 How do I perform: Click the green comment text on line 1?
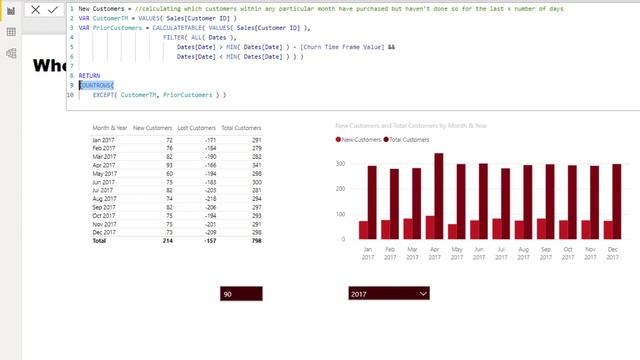point(349,9)
